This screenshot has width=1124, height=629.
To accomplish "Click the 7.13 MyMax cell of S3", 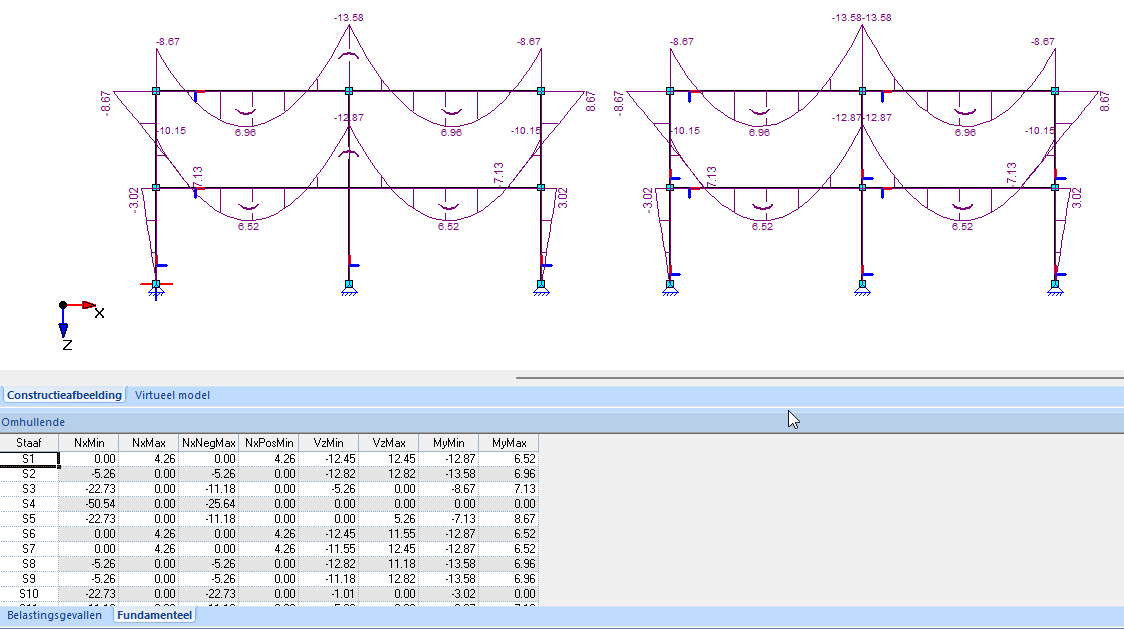I will [509, 489].
